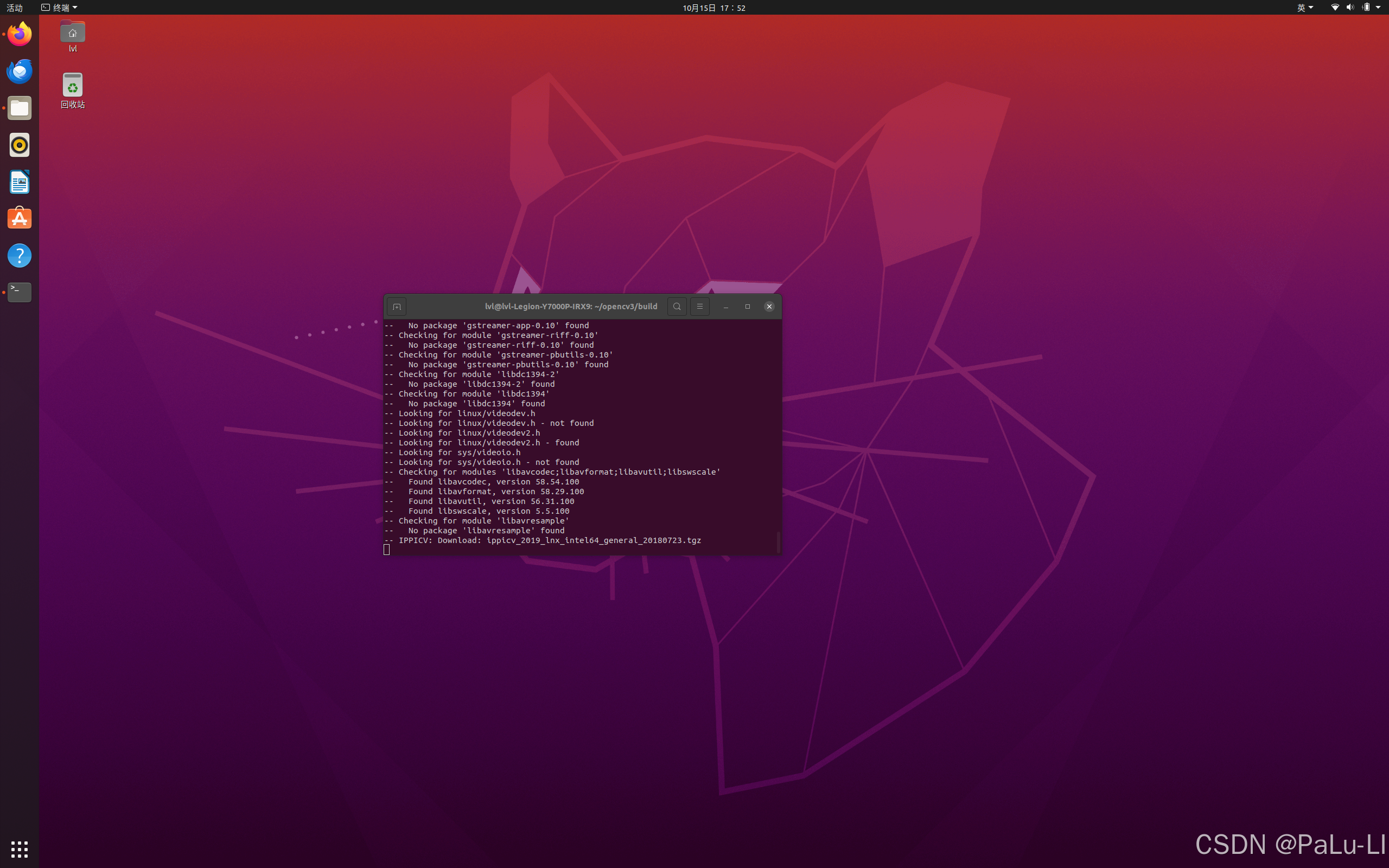The height and width of the screenshot is (868, 1389).
Task: Open LibreOffice Writer from dock
Action: pos(20,182)
